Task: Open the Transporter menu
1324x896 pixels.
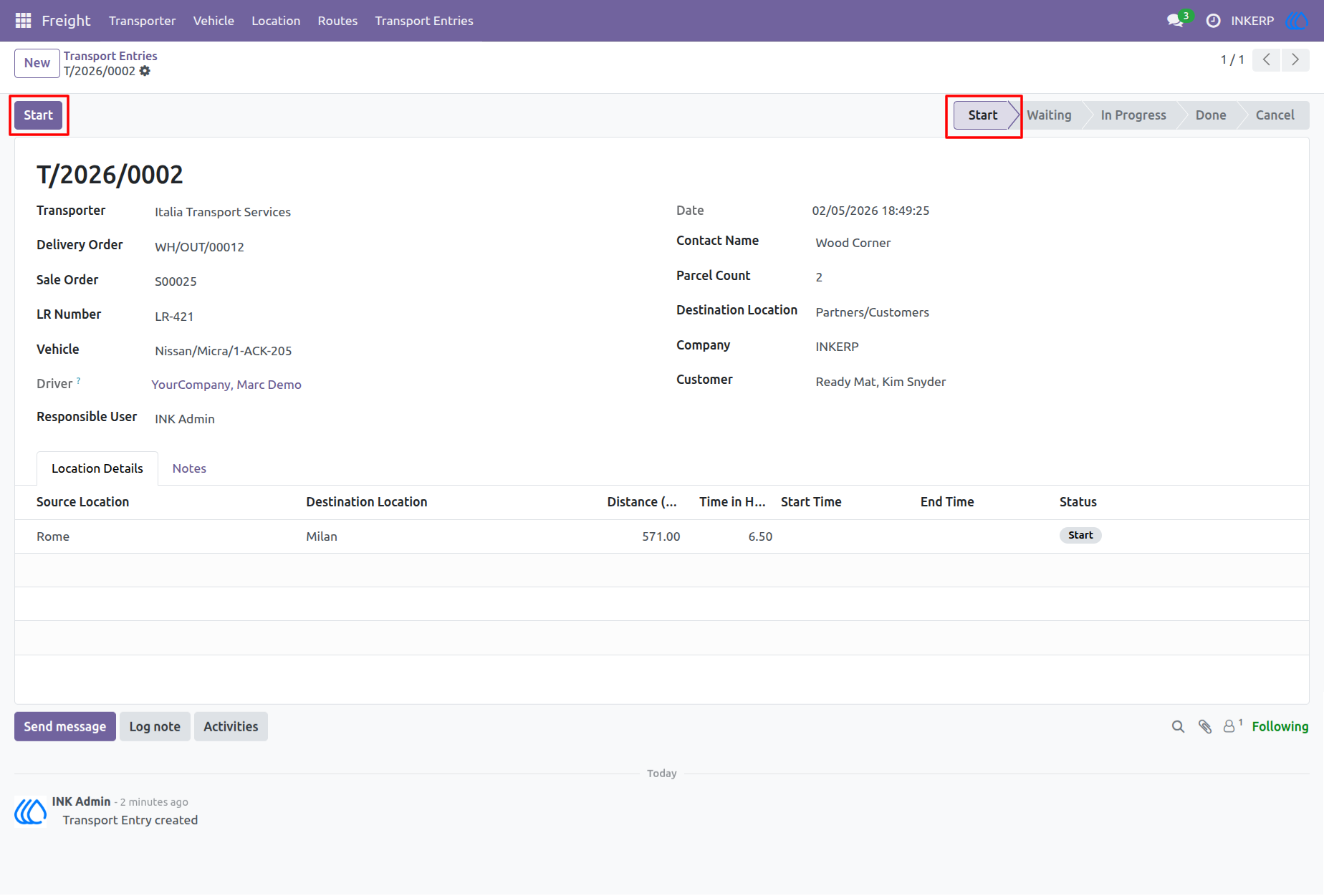Action: pos(142,21)
